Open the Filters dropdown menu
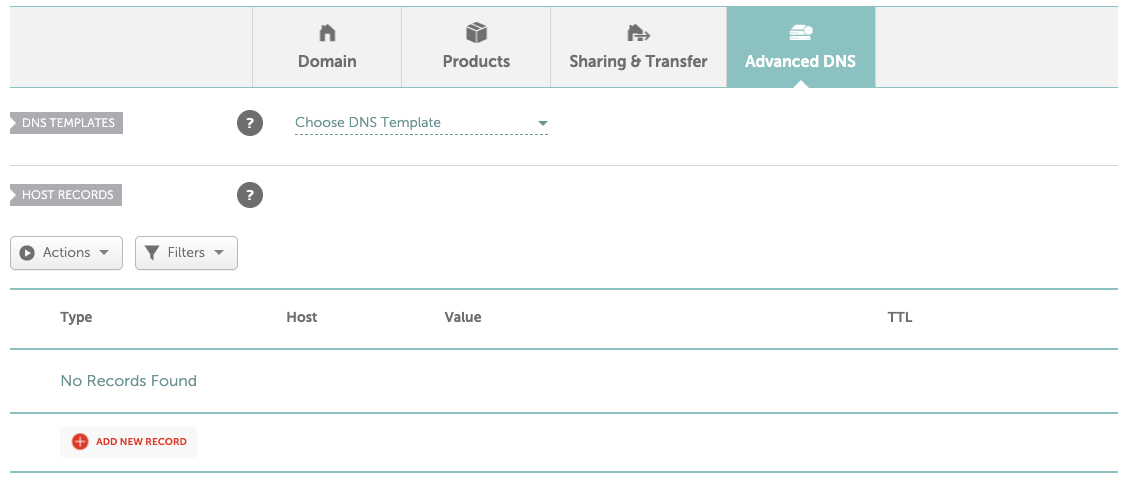This screenshot has width=1128, height=494. point(186,253)
